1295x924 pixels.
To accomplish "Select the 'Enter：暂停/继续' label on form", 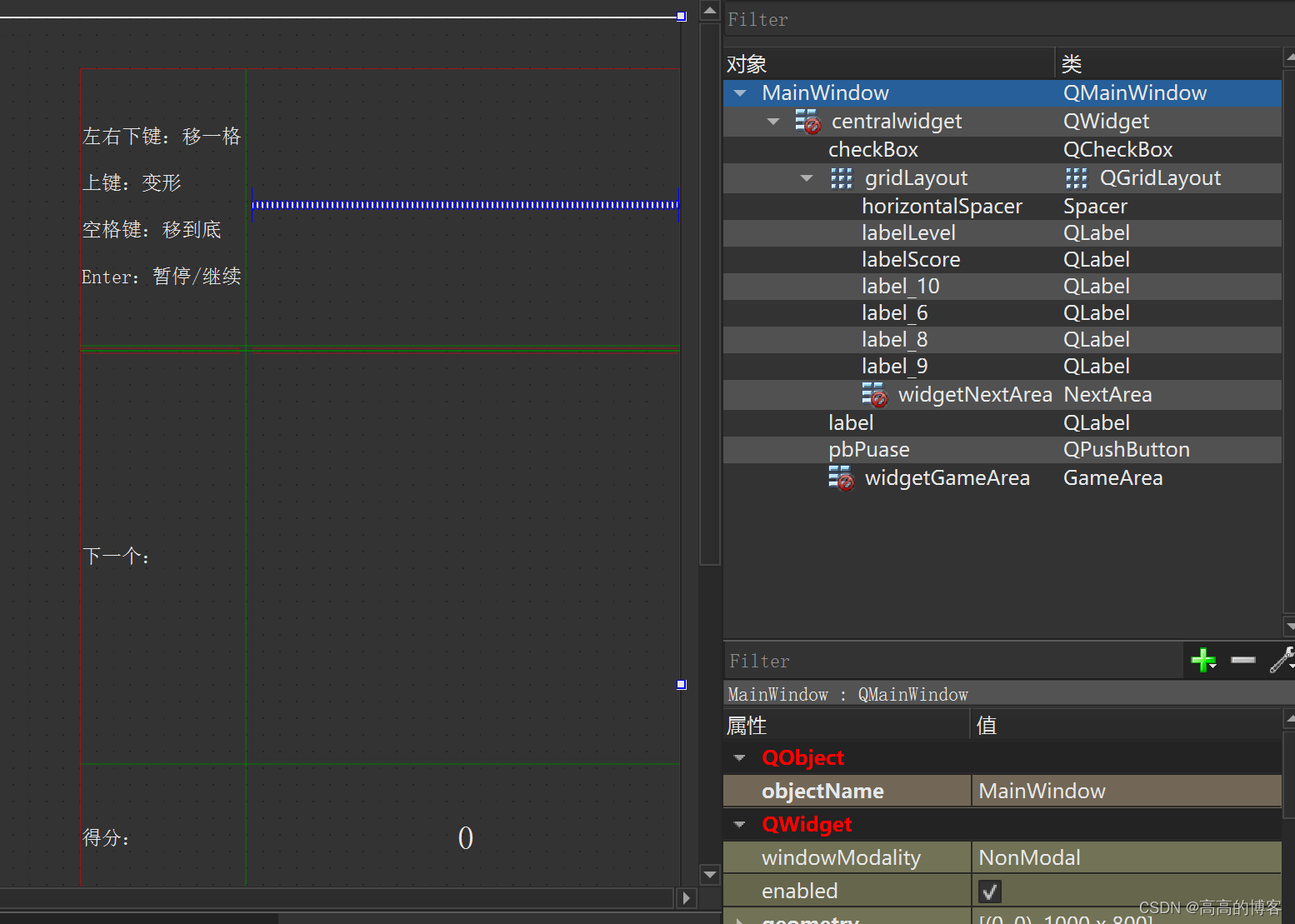I will point(162,277).
